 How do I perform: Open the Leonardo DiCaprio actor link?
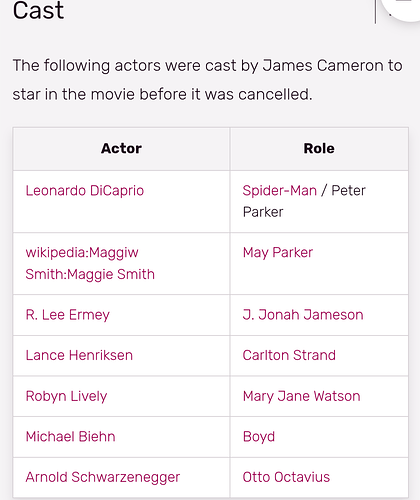[x=85, y=191]
